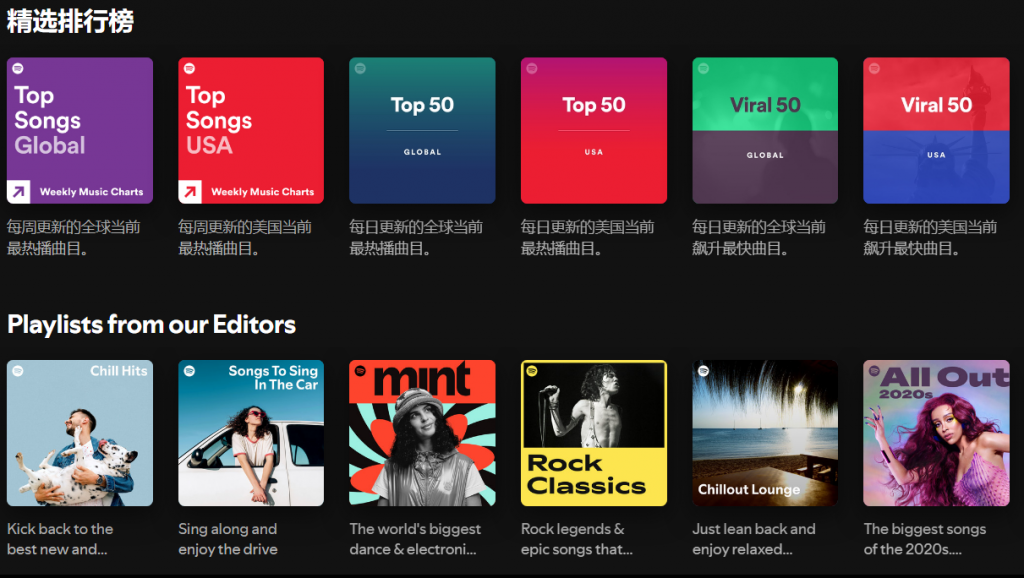Click the arrow icon on Top Songs USA
This screenshot has height=578, width=1024.
coord(190,192)
